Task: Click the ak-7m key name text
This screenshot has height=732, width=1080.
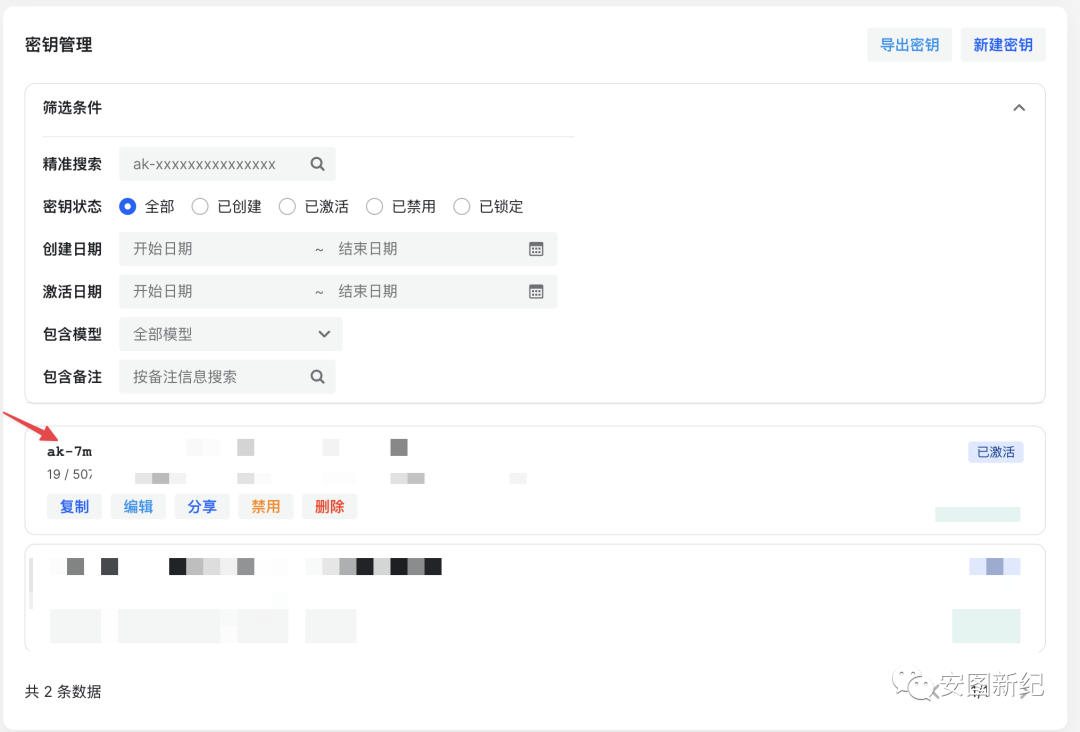Action: click(x=69, y=452)
